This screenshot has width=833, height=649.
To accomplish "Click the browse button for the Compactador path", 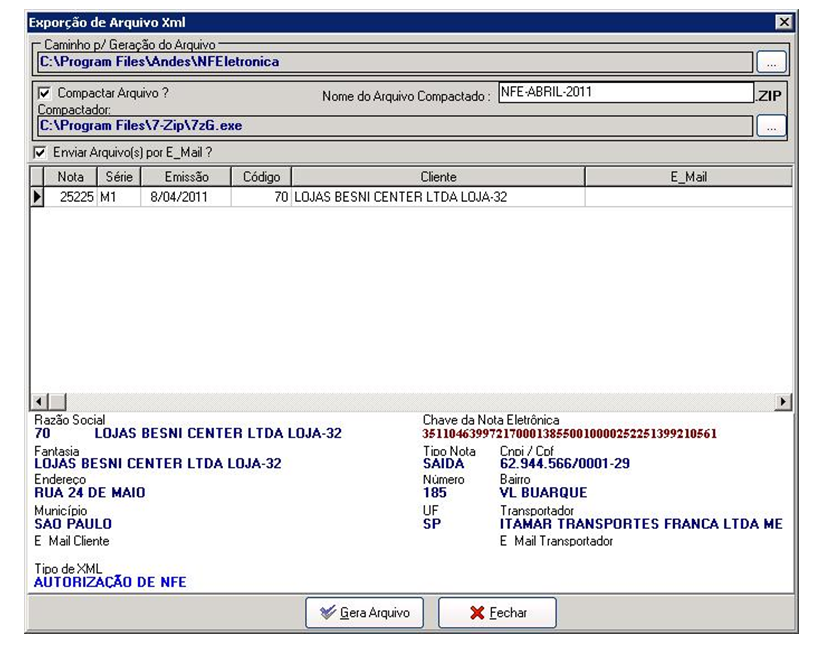I will tap(771, 126).
